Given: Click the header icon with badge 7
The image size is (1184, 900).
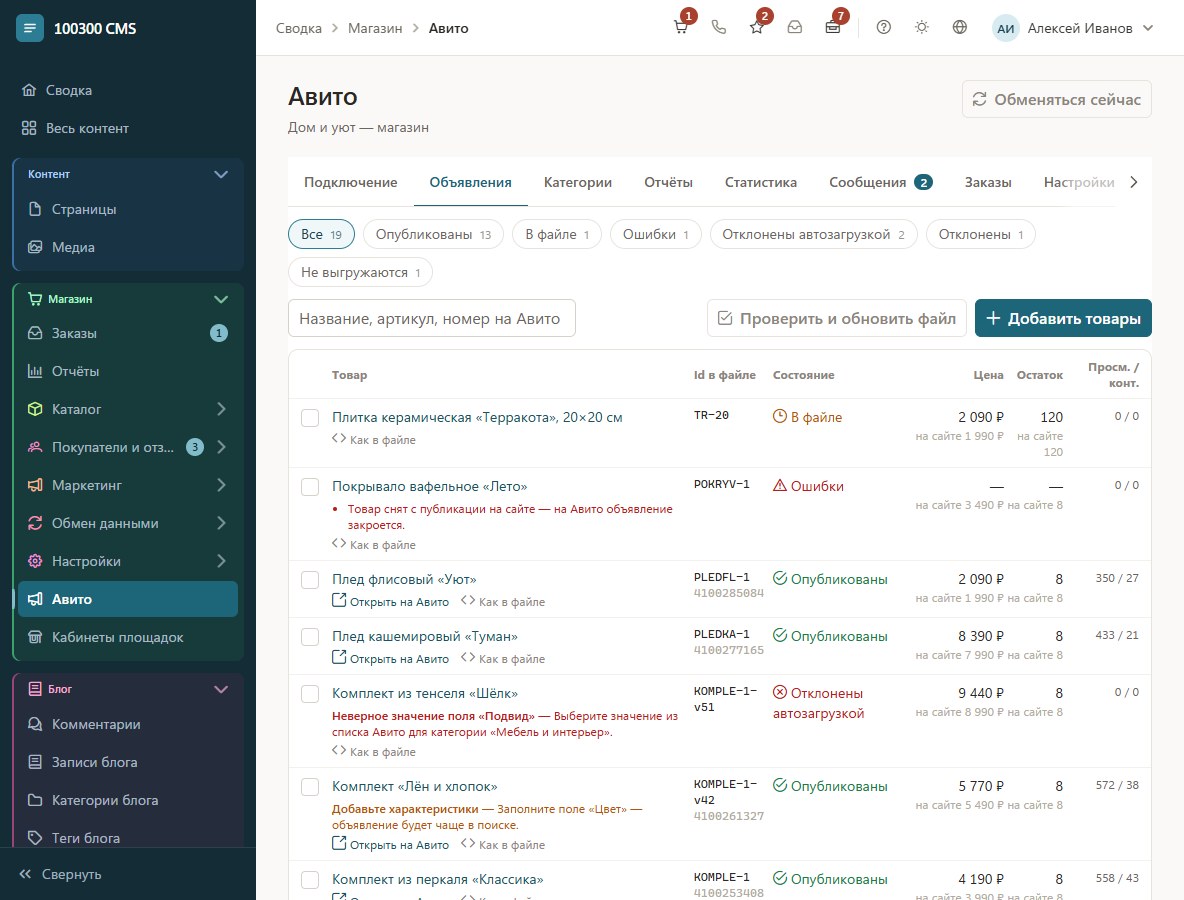Looking at the screenshot, I should [x=833, y=28].
